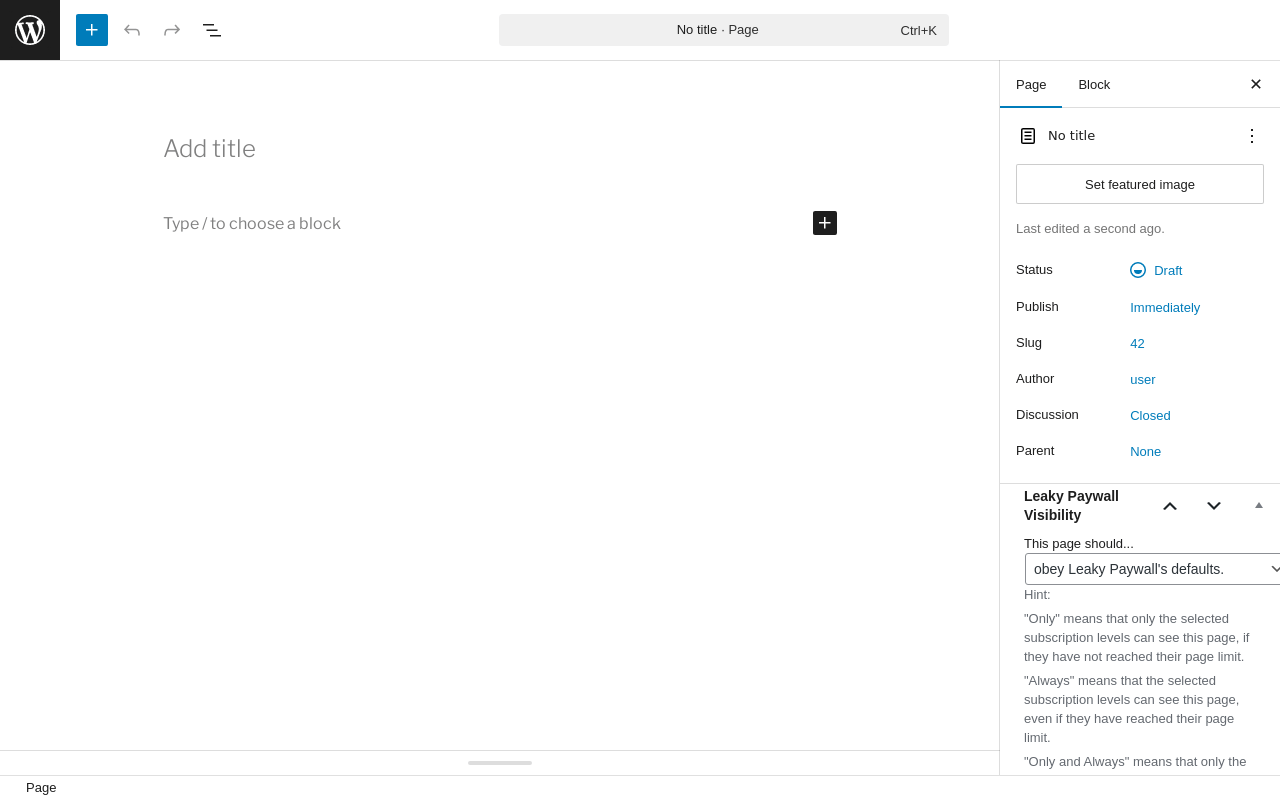Viewport: 1280px width, 800px height.
Task: Collapse the Leaky Paywall Visibility panel
Action: (x=1259, y=505)
